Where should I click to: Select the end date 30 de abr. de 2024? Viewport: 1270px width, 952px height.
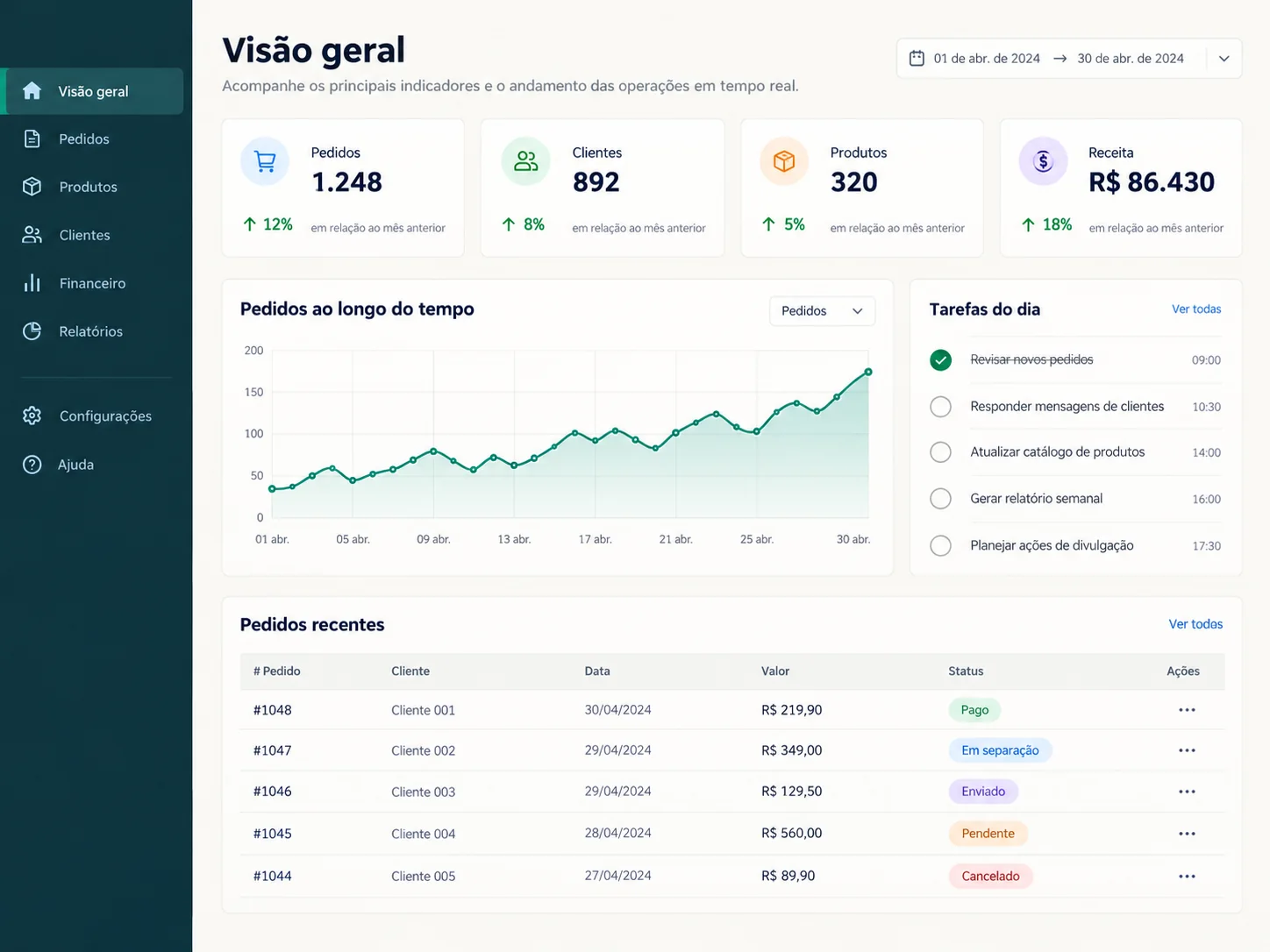[1131, 59]
